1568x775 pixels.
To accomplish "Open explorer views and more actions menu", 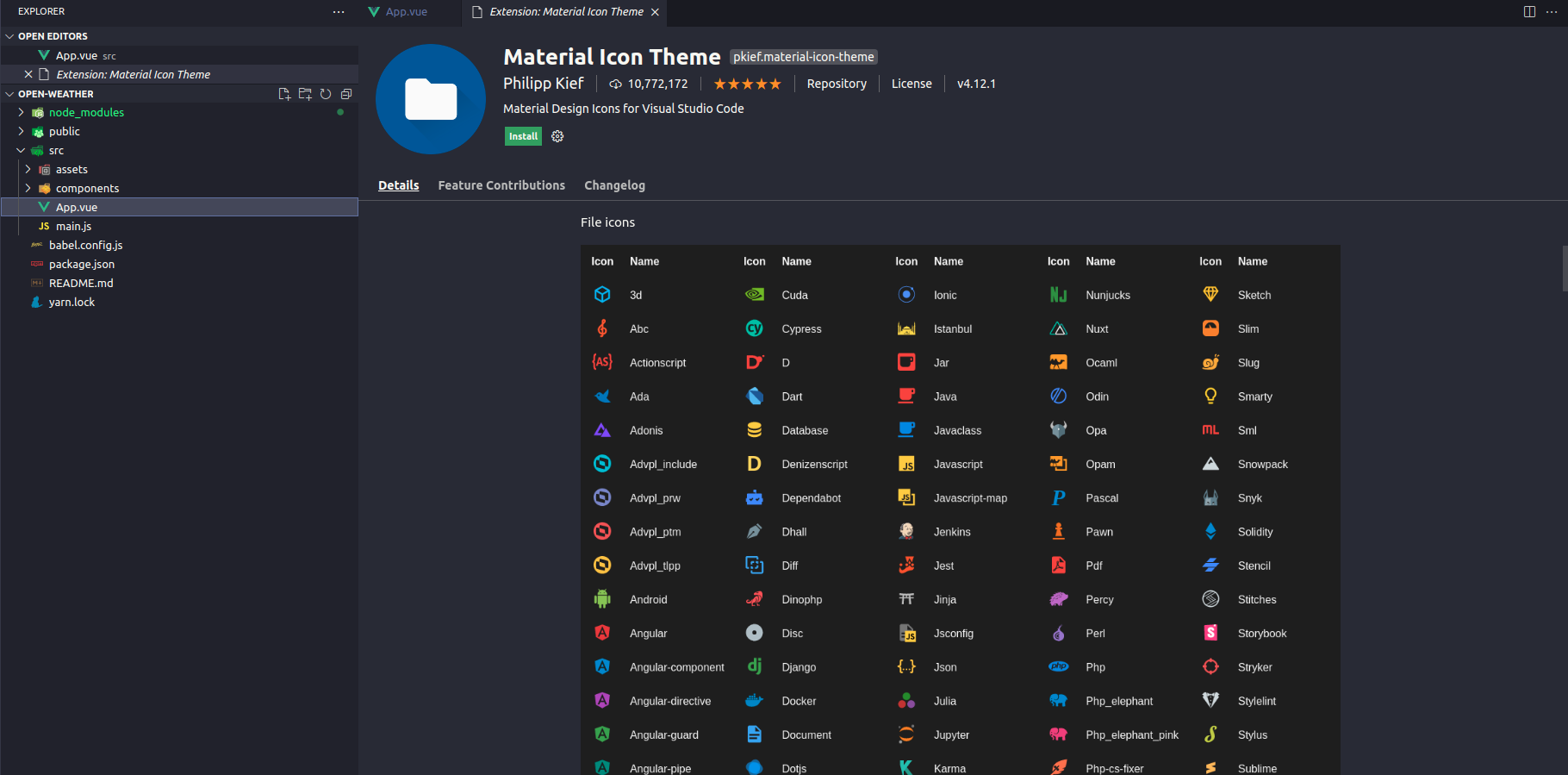I will click(x=339, y=12).
